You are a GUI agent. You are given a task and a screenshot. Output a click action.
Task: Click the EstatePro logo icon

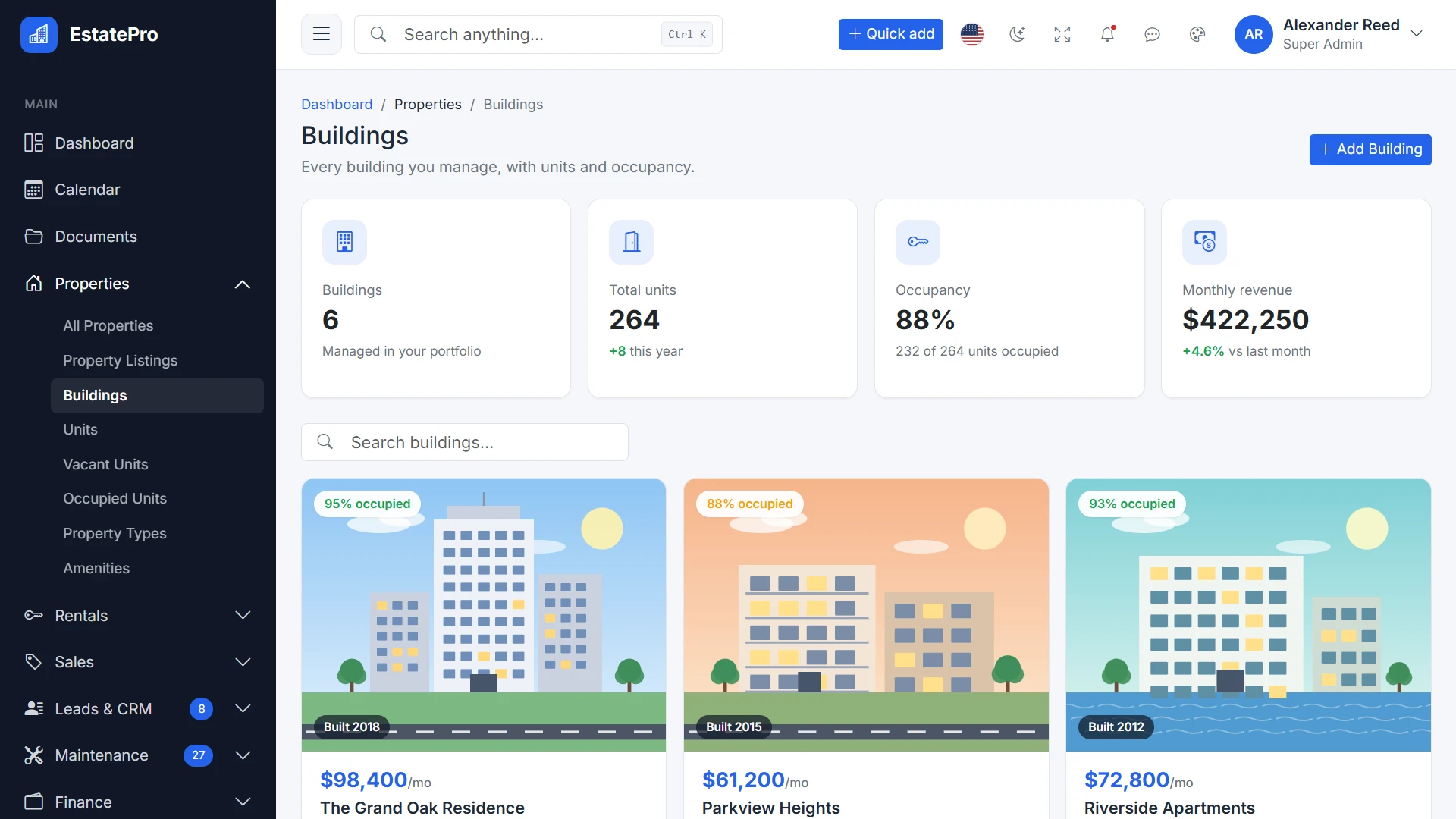tap(39, 35)
